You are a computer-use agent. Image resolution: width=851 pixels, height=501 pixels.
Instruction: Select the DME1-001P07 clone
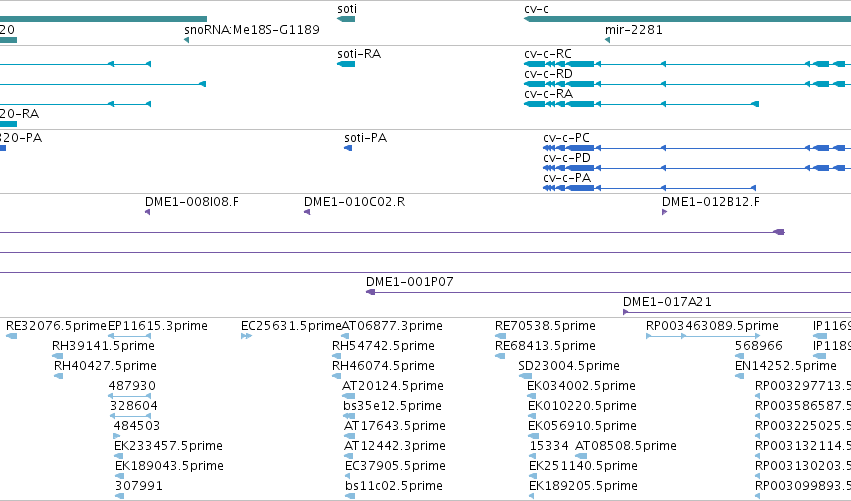pos(608,293)
